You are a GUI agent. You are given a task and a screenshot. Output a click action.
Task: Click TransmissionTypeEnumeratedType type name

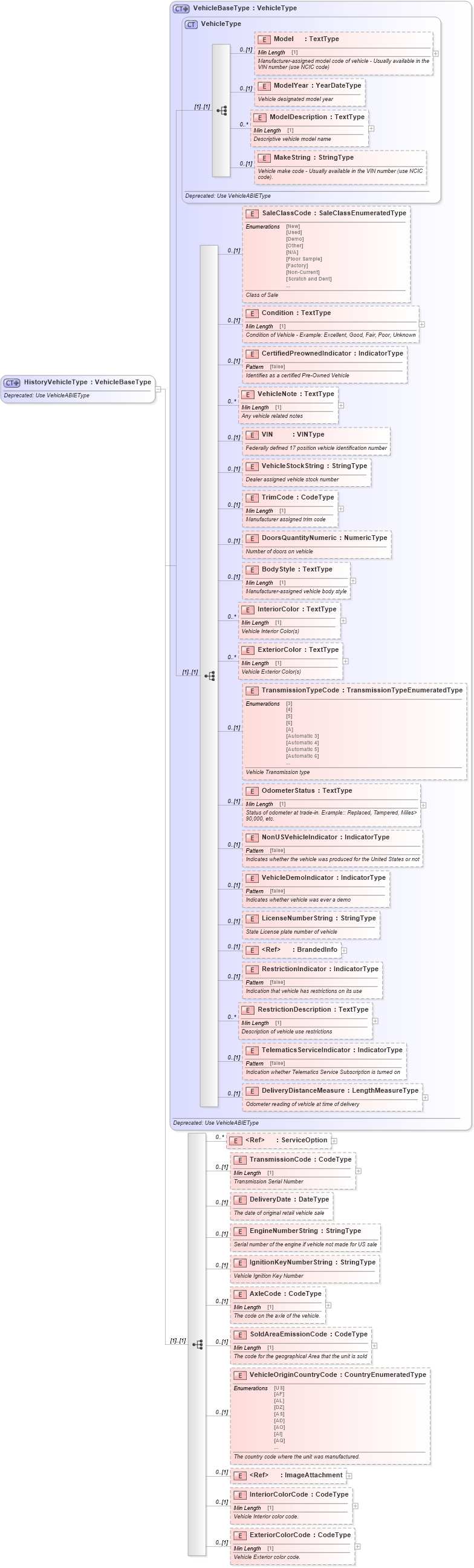pos(404,691)
